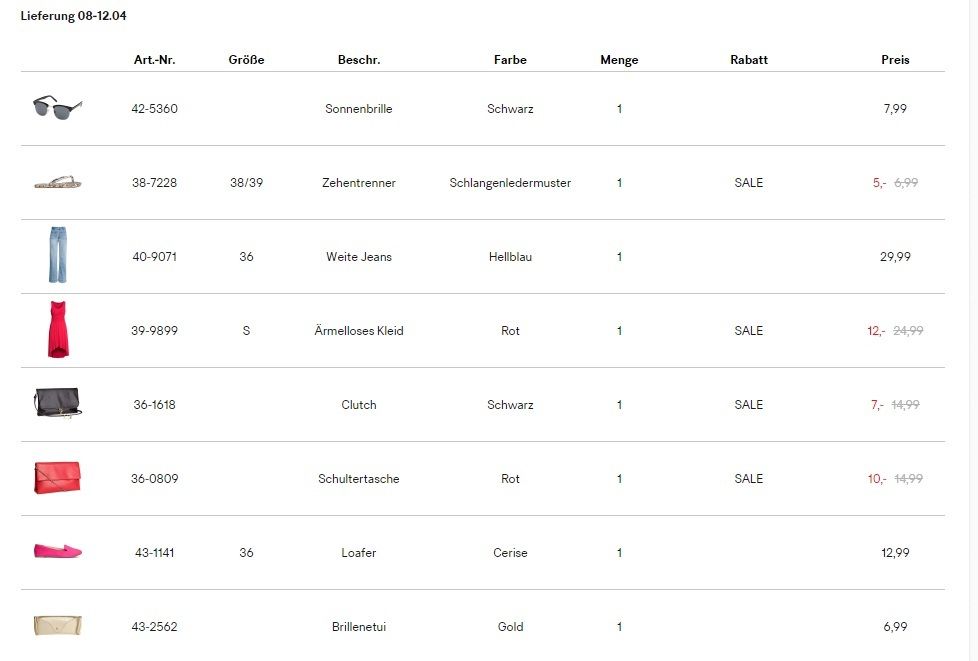Viewport: 978px width, 661px height.
Task: Open the black clutch product image
Action: click(x=57, y=403)
